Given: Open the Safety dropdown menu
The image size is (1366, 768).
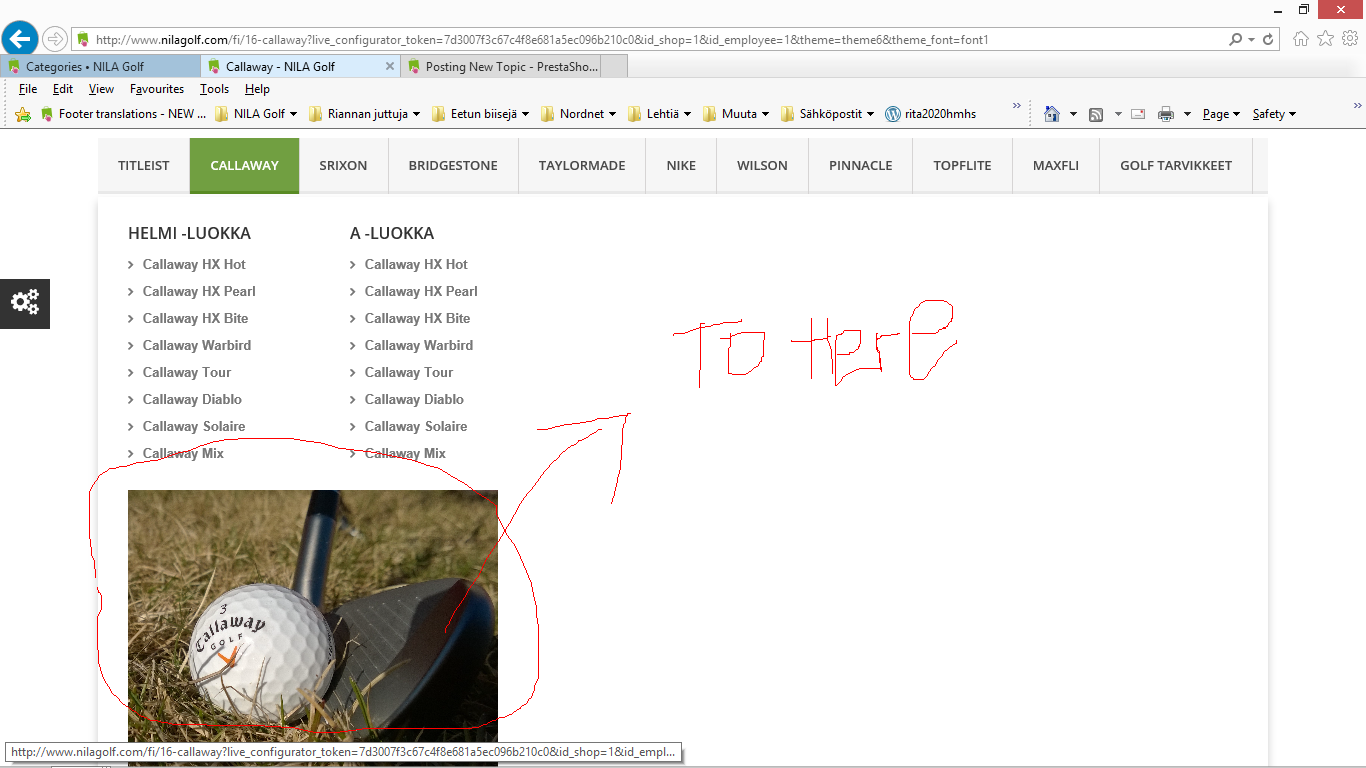Looking at the screenshot, I should pyautogui.click(x=1274, y=114).
